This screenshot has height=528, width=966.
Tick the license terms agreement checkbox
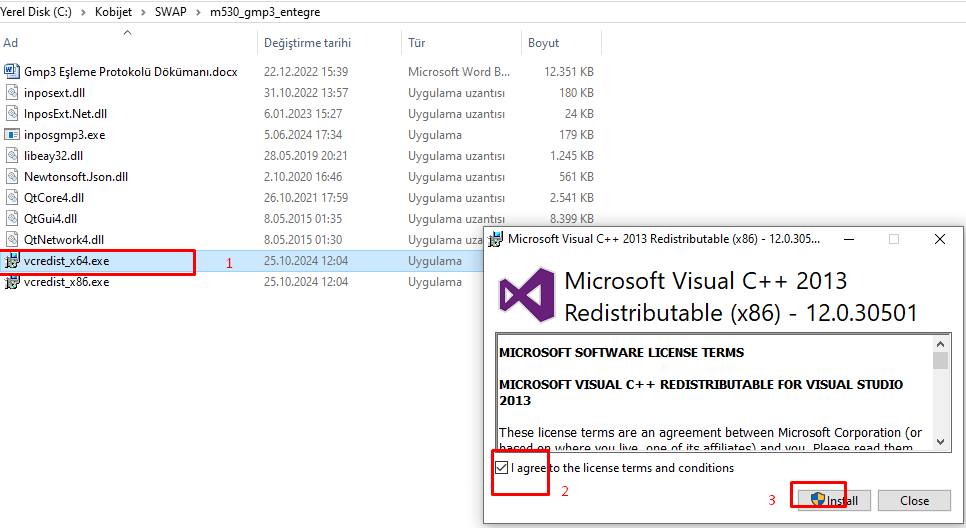click(502, 468)
